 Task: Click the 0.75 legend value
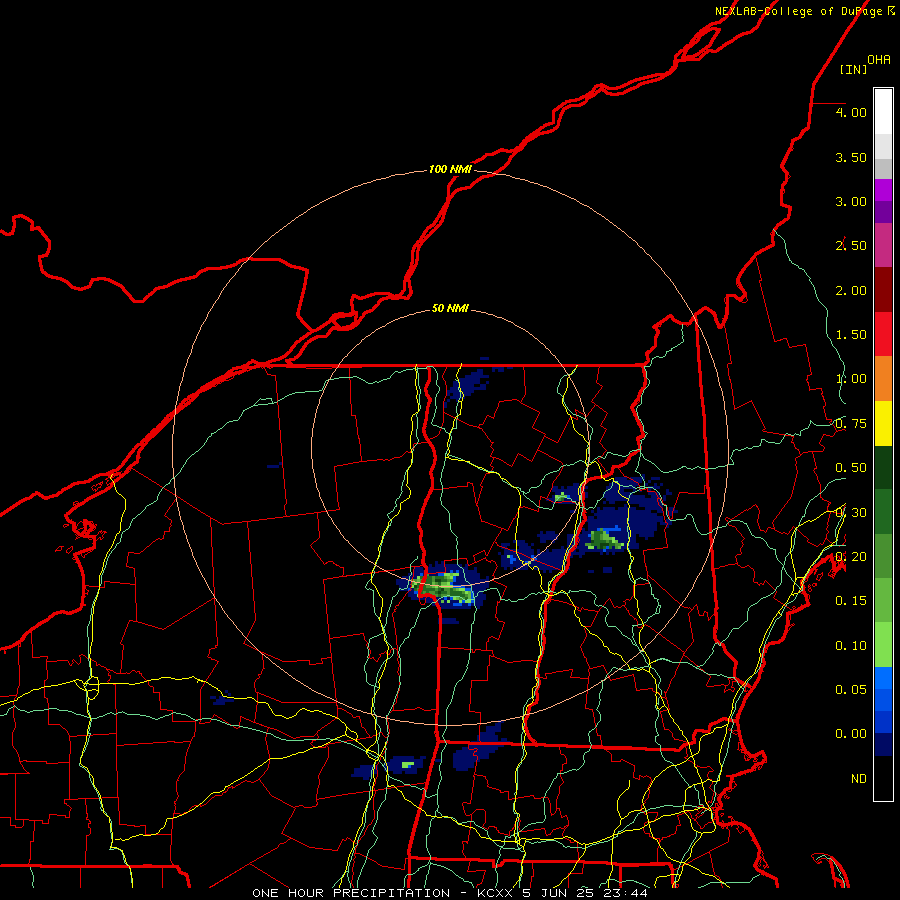tap(851, 424)
